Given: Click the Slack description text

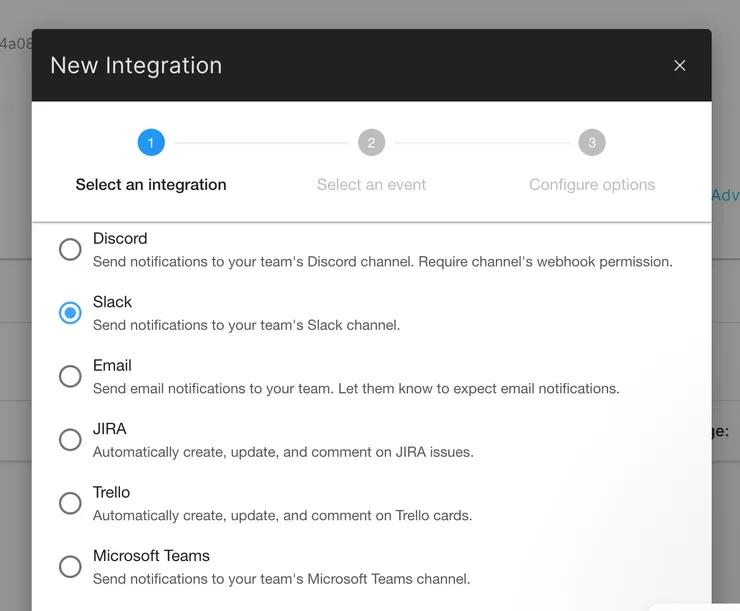Looking at the screenshot, I should click(246, 325).
